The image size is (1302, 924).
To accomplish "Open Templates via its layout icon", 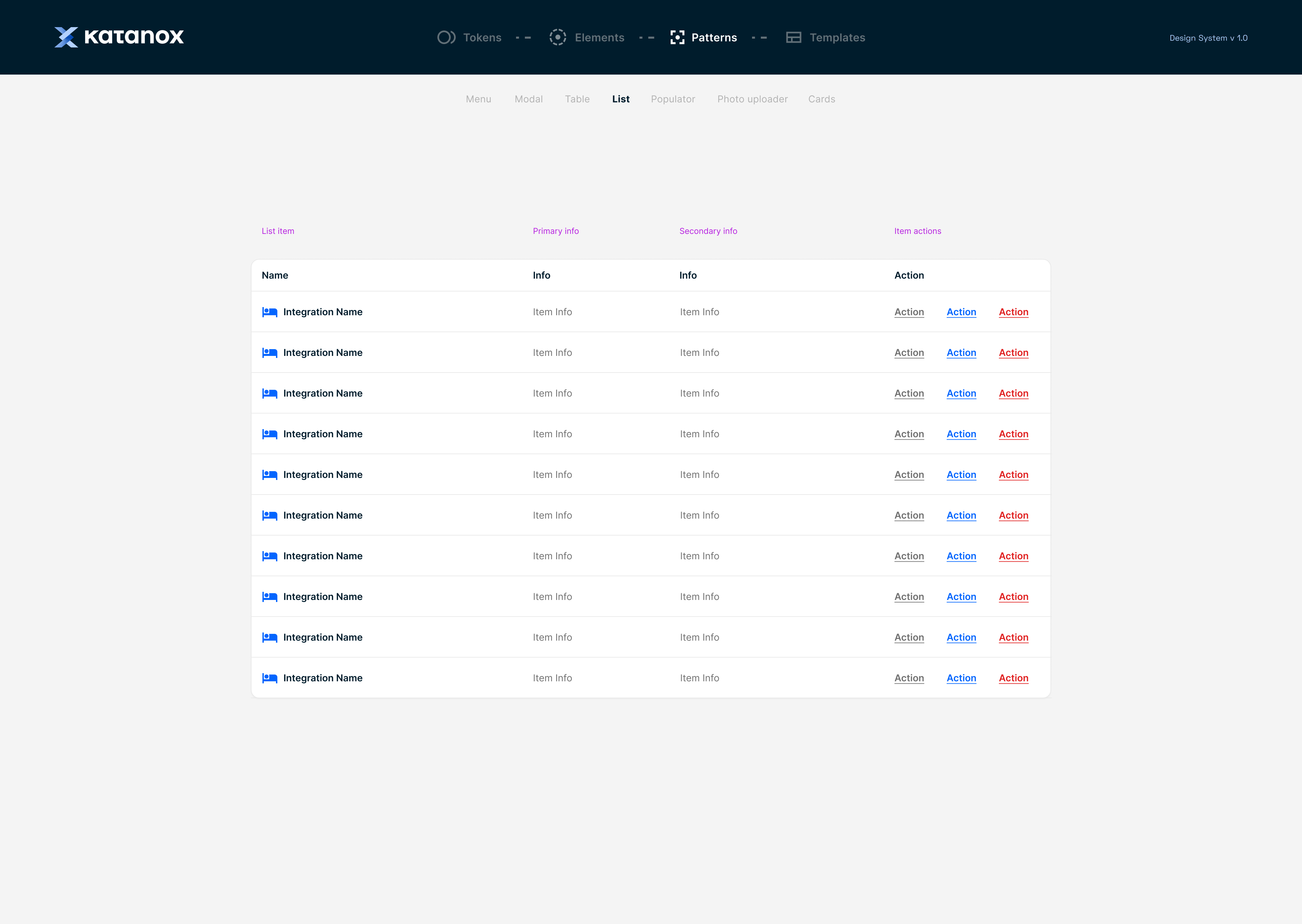I will coord(793,38).
